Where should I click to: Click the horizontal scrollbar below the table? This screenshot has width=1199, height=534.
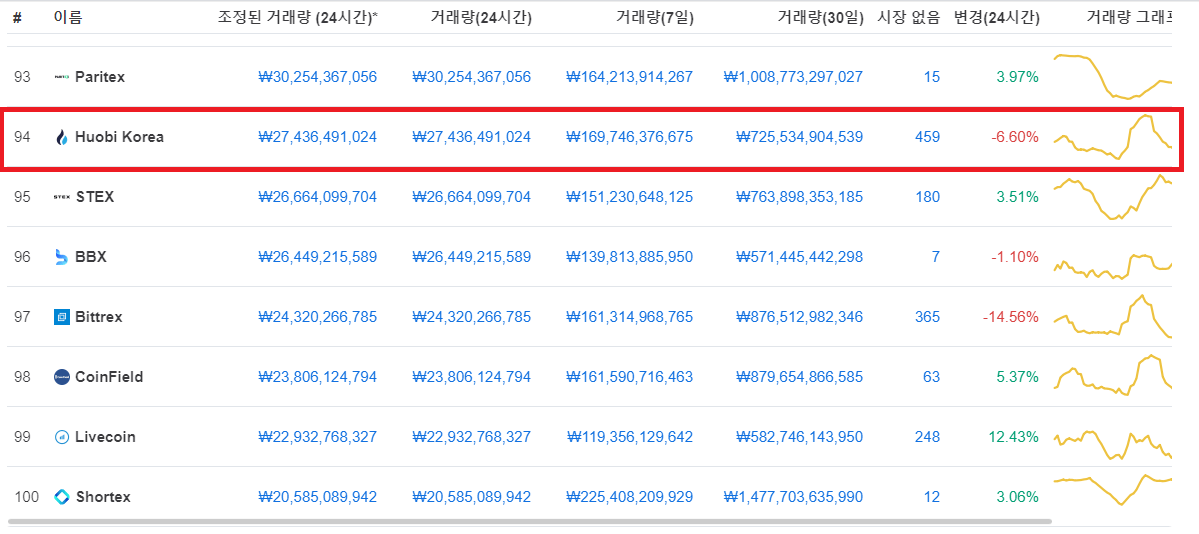[x=530, y=521]
